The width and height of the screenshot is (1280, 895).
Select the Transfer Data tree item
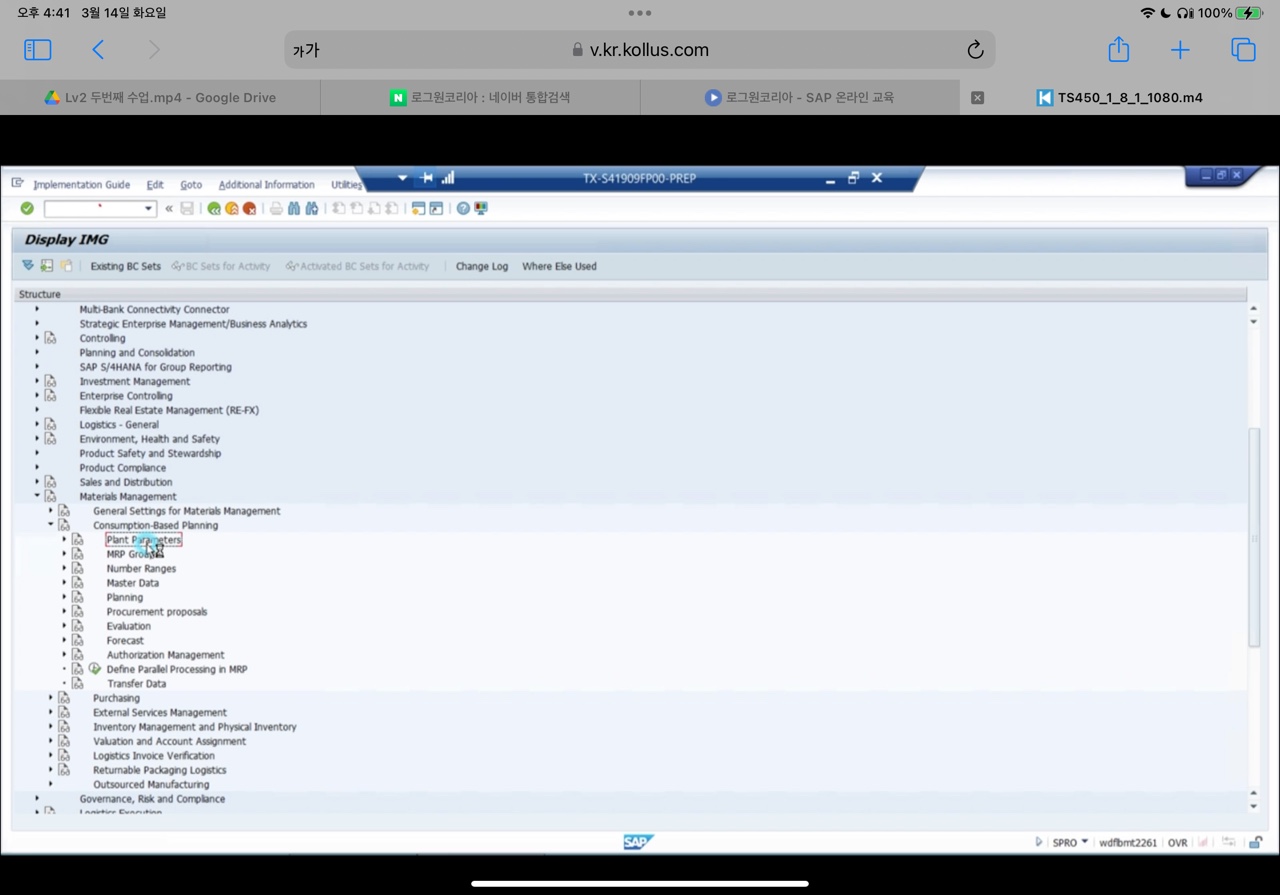pos(137,684)
